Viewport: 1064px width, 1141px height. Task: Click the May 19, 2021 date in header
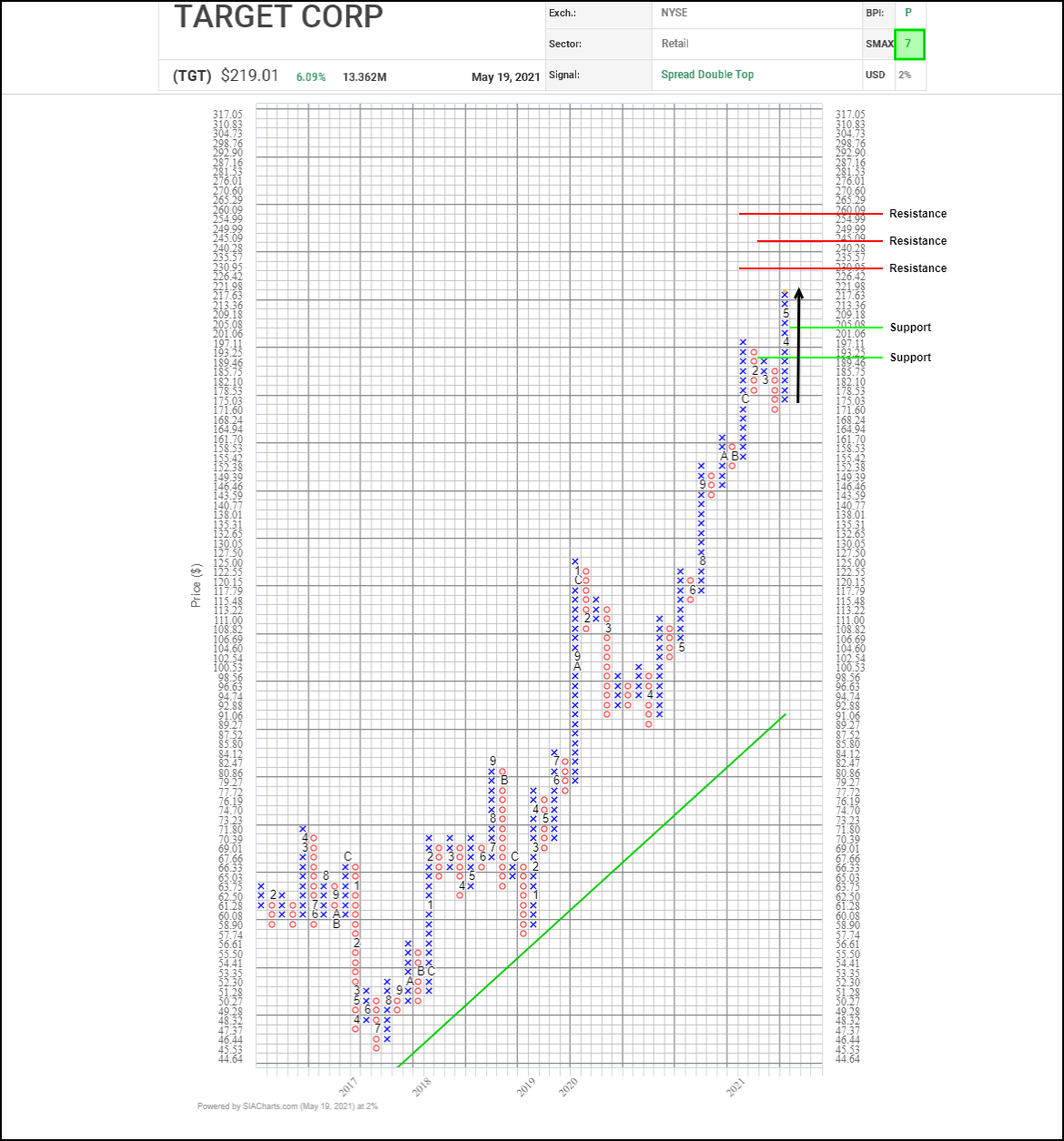(506, 77)
